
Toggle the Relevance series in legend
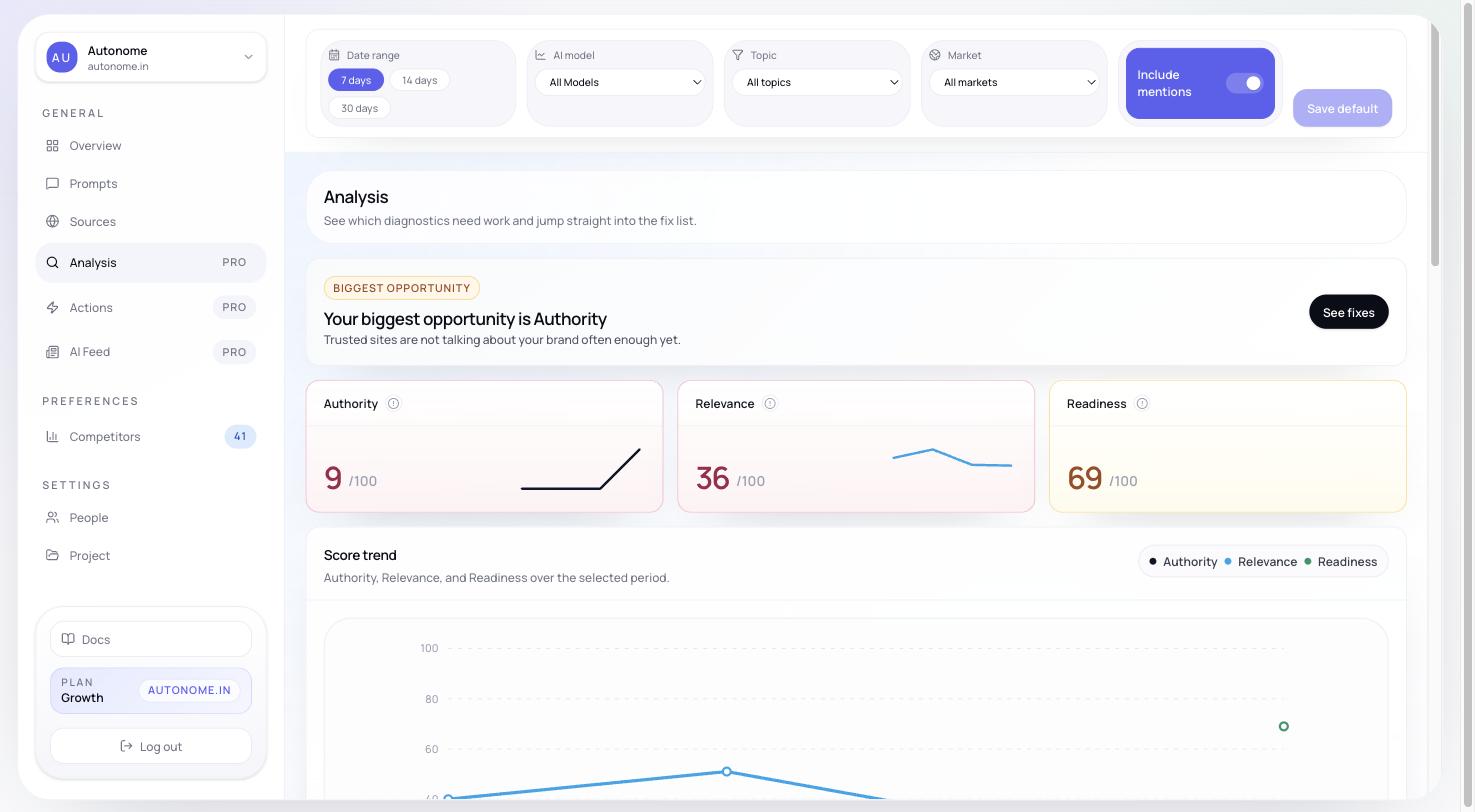[1260, 562]
